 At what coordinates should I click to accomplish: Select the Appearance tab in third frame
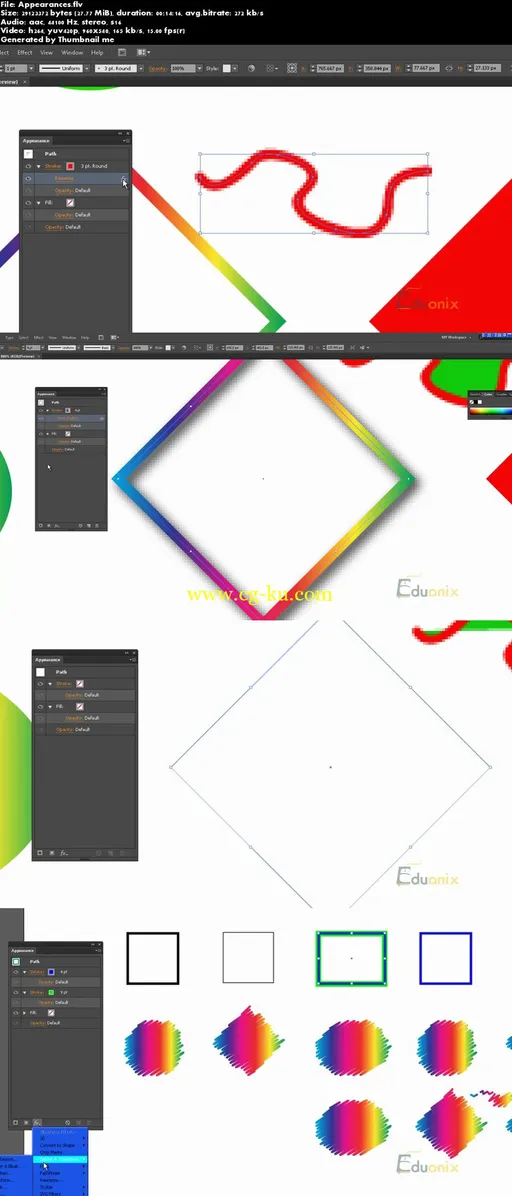click(48, 659)
